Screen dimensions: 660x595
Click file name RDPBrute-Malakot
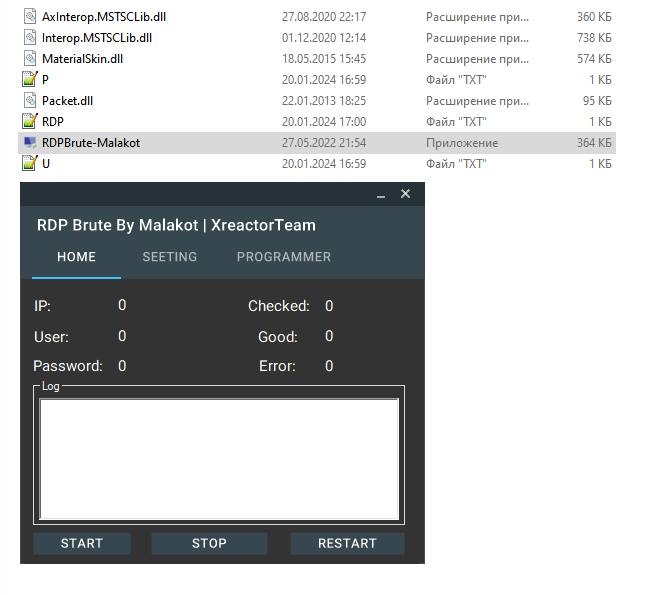pos(91,143)
